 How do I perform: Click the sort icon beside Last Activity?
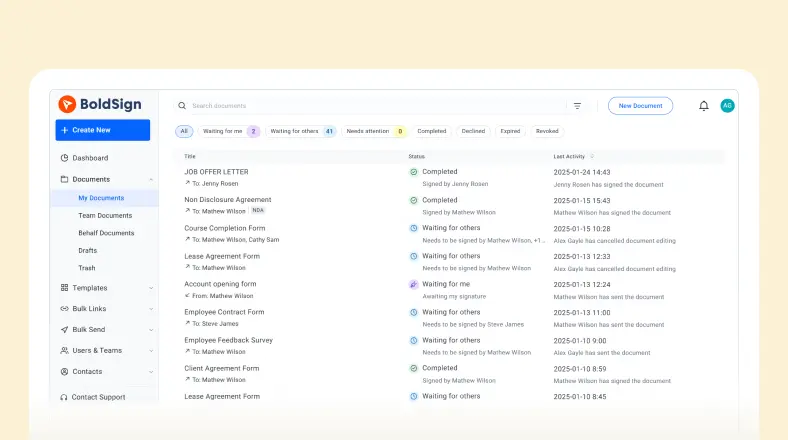[x=592, y=156]
